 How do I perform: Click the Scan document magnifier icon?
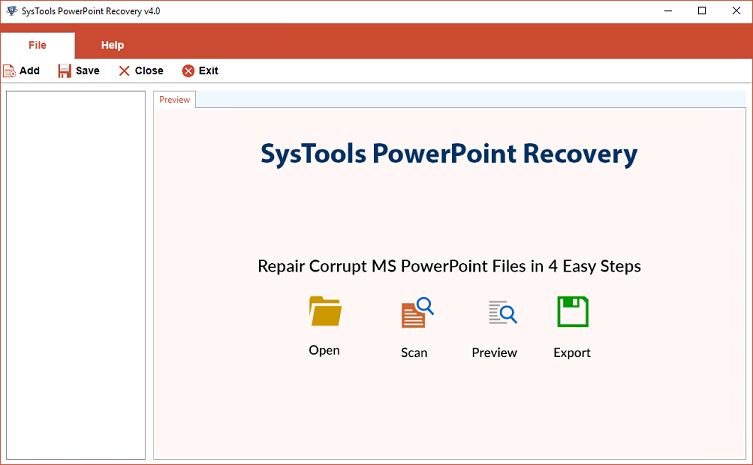pyautogui.click(x=417, y=313)
